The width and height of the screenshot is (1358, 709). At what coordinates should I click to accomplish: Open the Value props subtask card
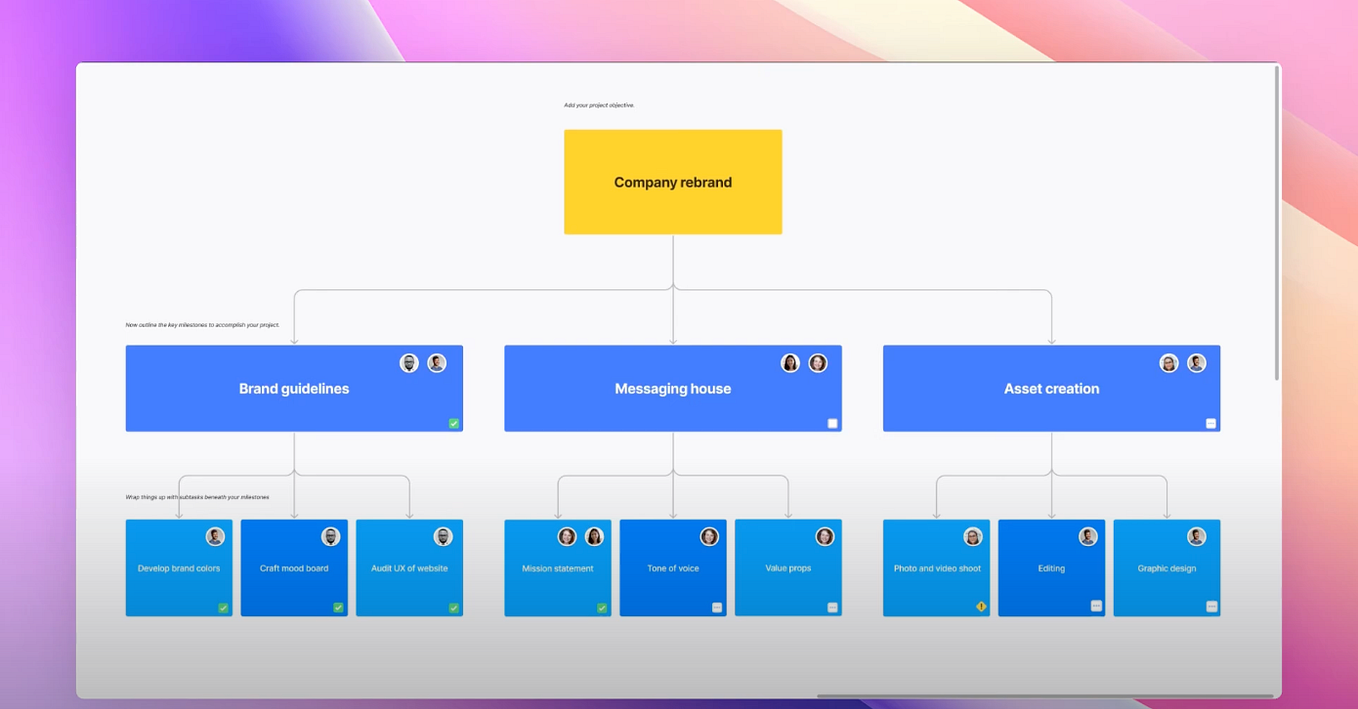(x=788, y=568)
